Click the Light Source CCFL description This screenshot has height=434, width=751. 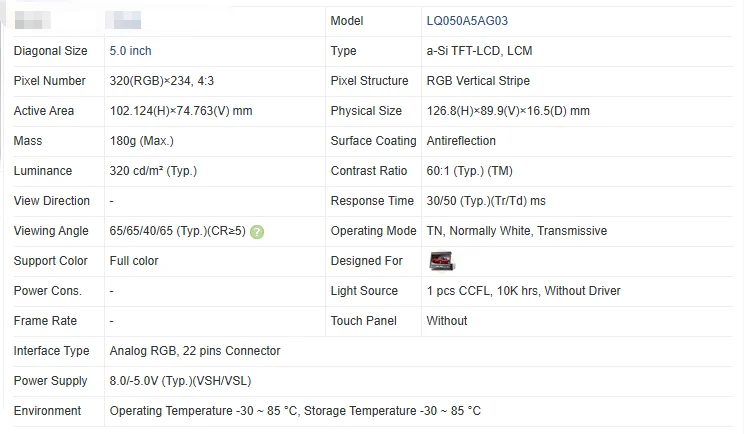coord(523,291)
